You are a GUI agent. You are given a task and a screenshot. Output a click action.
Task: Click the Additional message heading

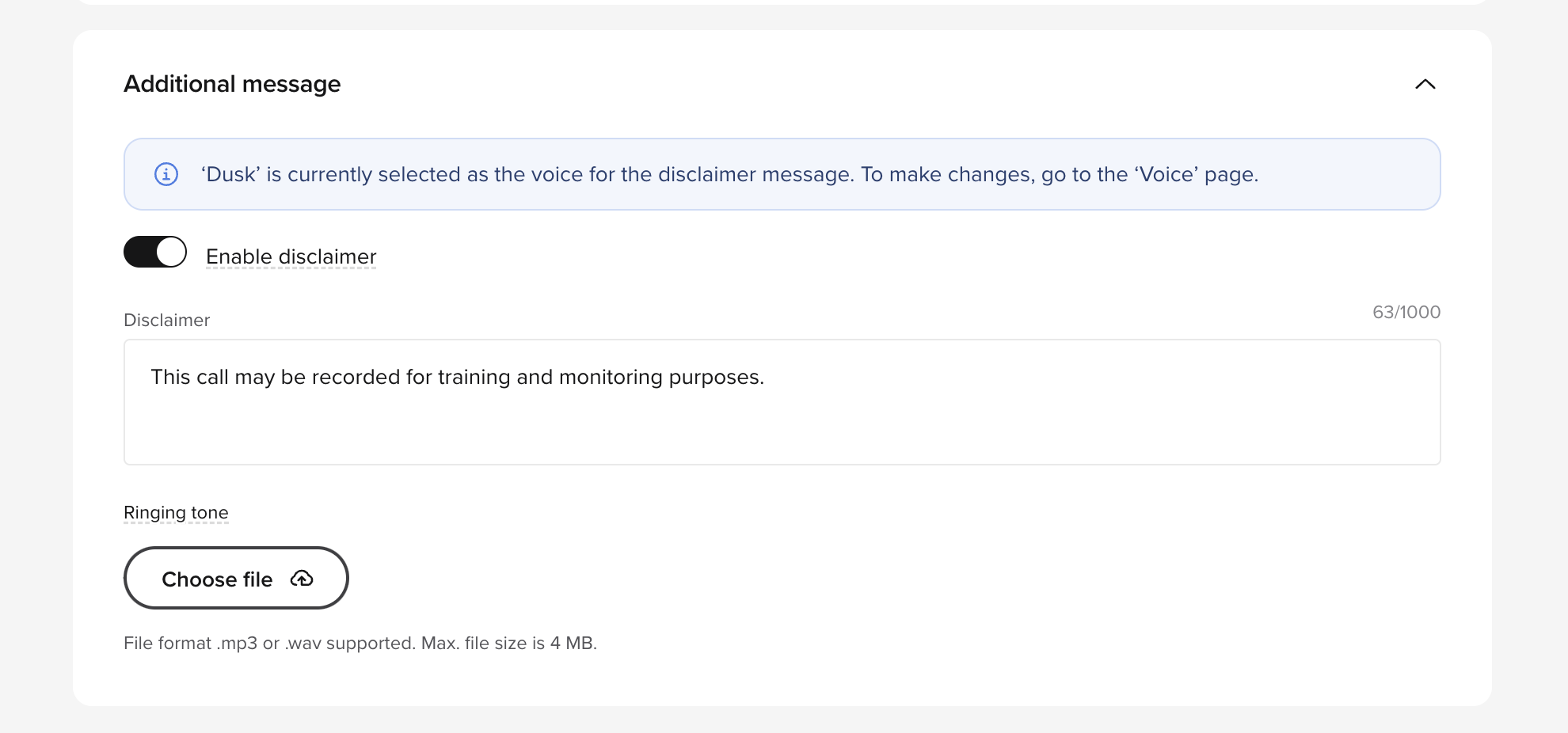[x=231, y=84]
